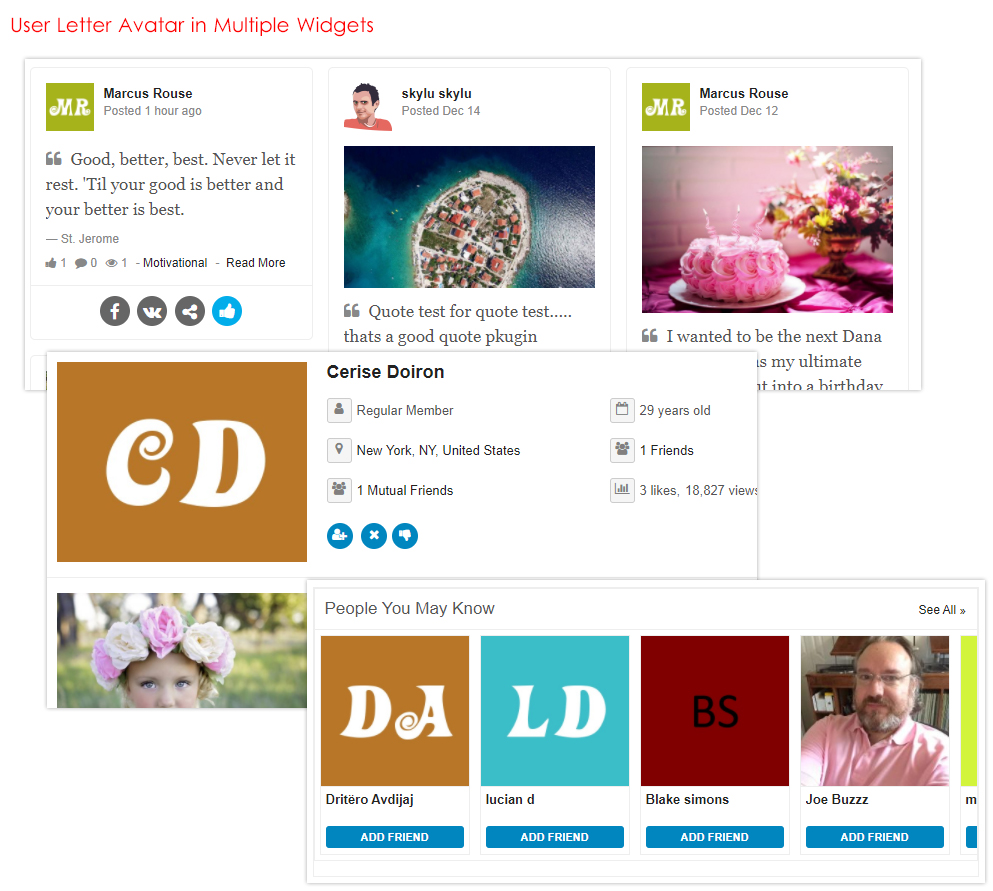Click the cancel X icon on Cerise profile

(374, 536)
